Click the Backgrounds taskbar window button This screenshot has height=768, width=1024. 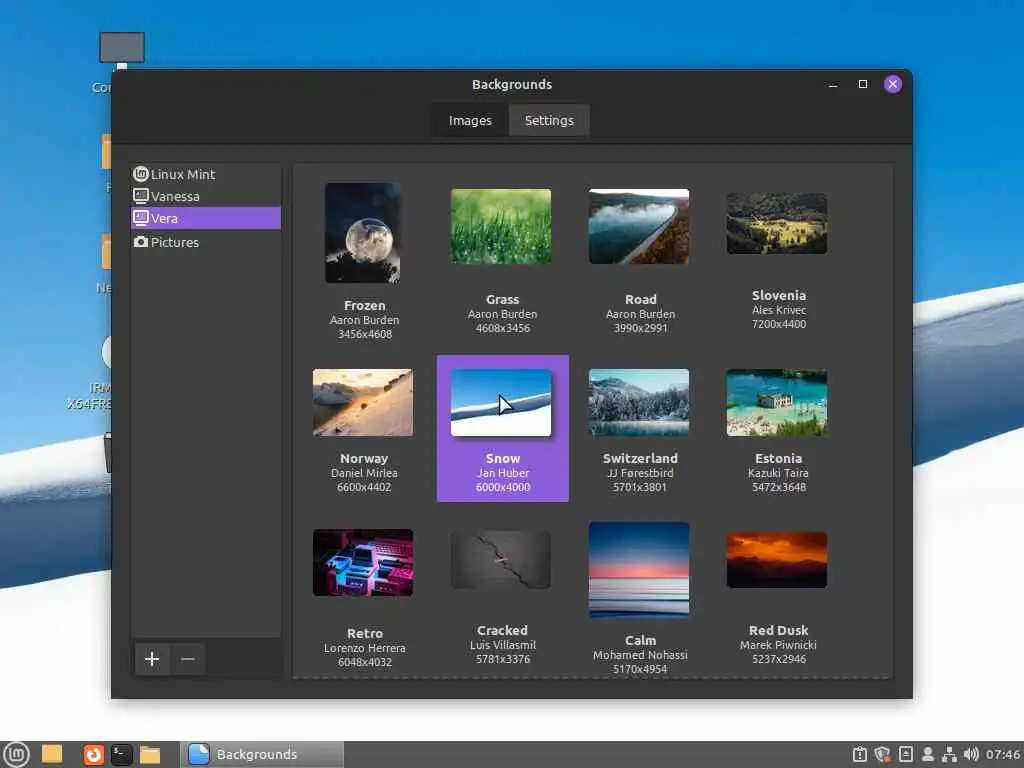pos(262,754)
